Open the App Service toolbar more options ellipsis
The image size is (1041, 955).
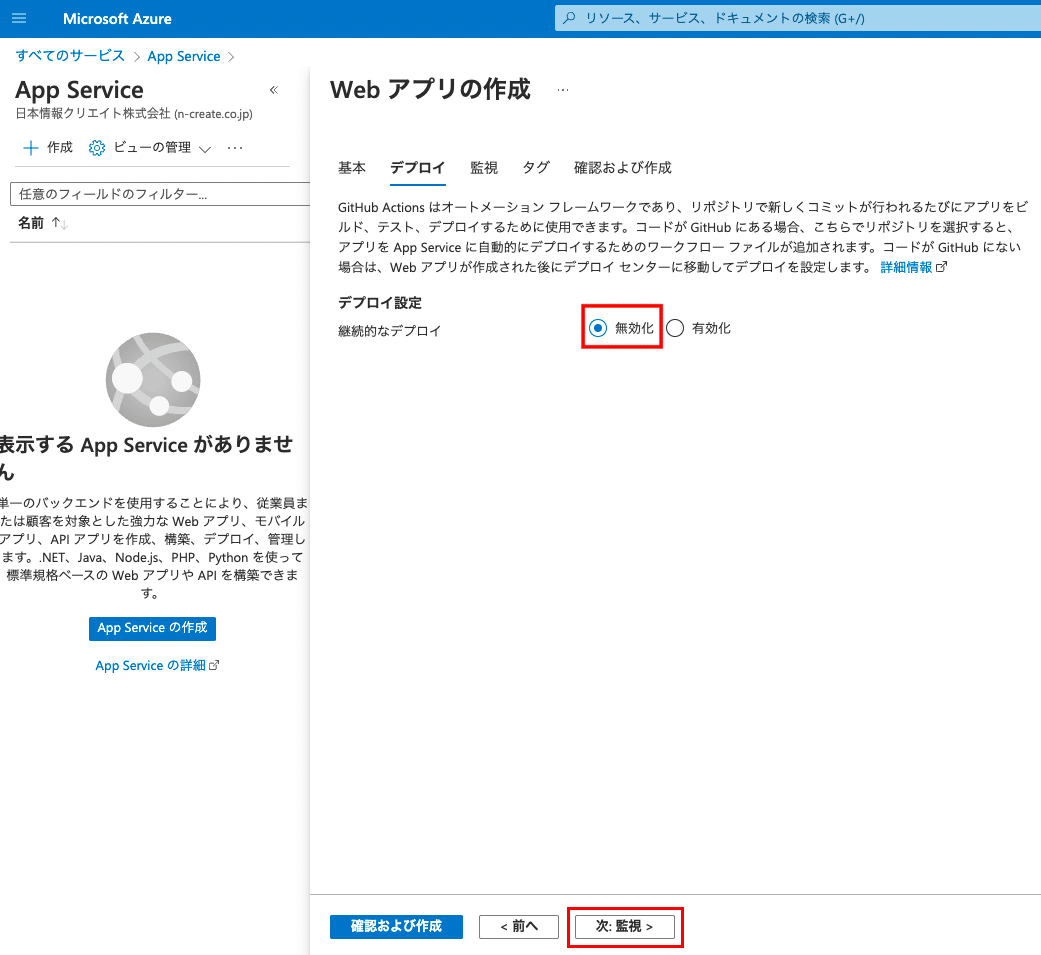click(x=234, y=147)
